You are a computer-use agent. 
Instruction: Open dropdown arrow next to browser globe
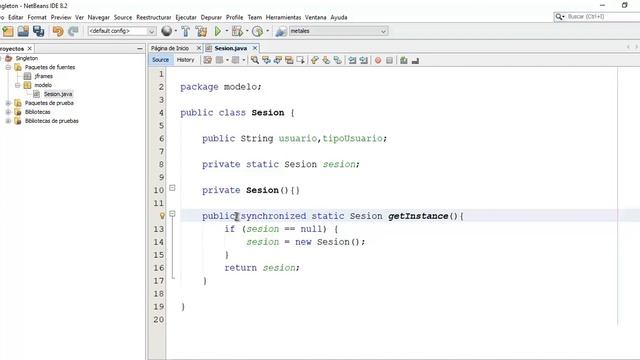click(x=176, y=31)
